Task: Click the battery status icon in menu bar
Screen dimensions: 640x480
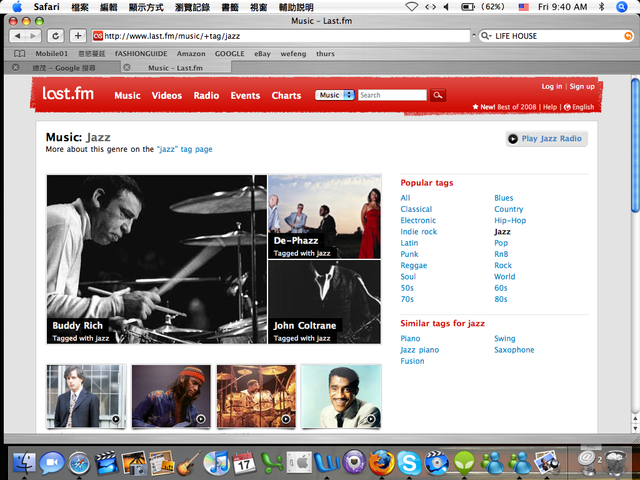Action: pos(468,7)
